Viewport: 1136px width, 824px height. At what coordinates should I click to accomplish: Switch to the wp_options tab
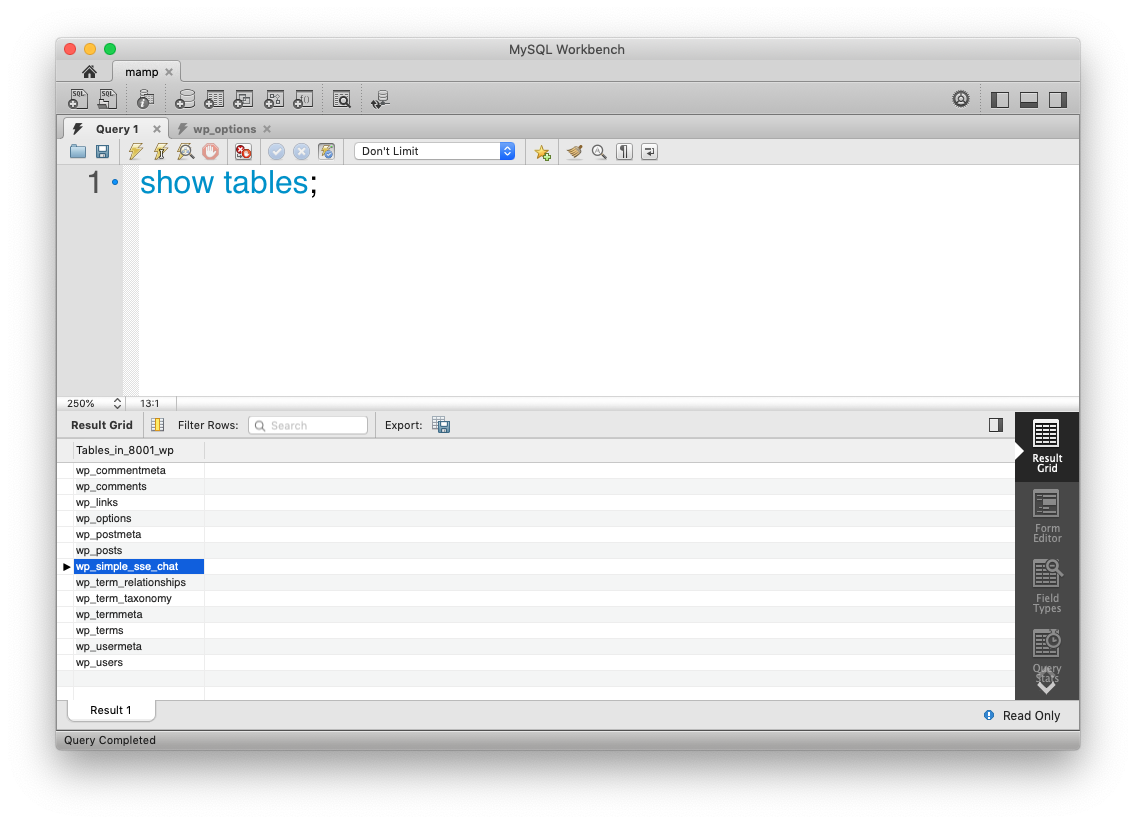tap(222, 128)
